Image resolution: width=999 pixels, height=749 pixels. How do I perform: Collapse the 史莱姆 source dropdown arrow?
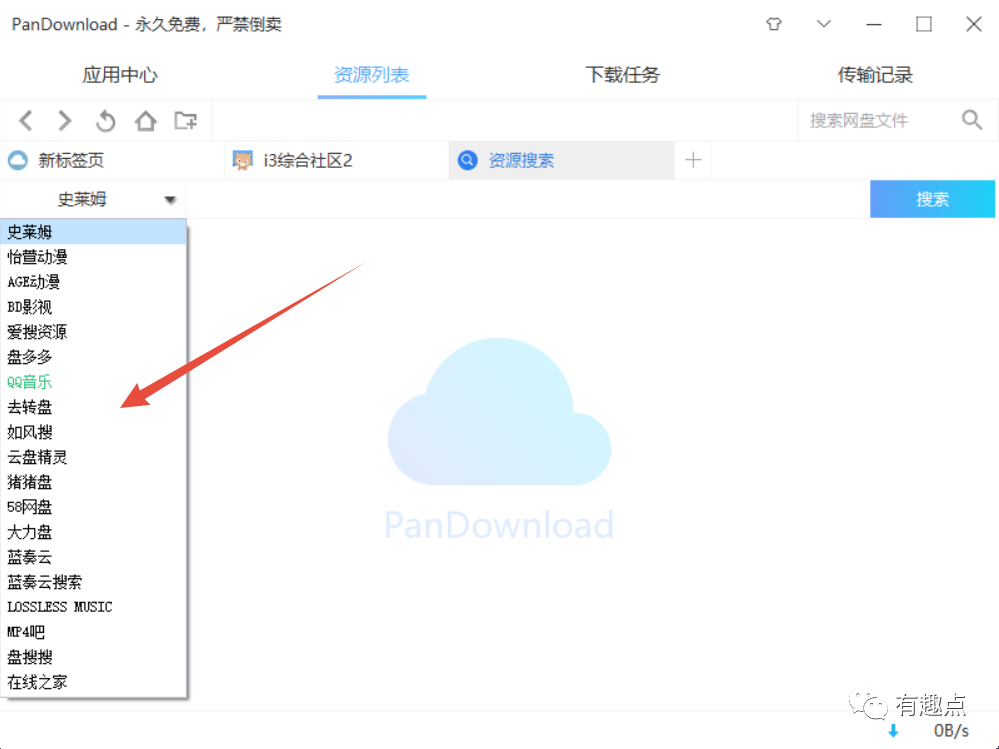[169, 199]
